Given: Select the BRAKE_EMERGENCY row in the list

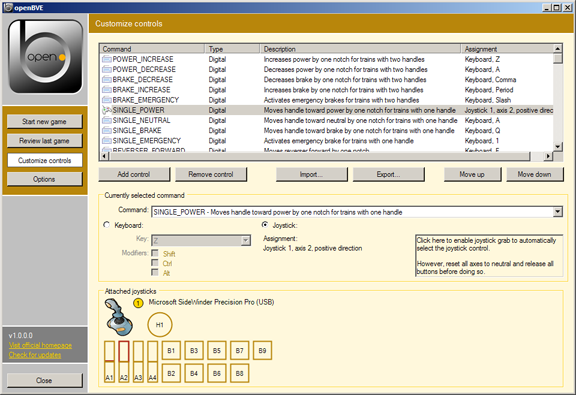Looking at the screenshot, I should (x=326, y=100).
